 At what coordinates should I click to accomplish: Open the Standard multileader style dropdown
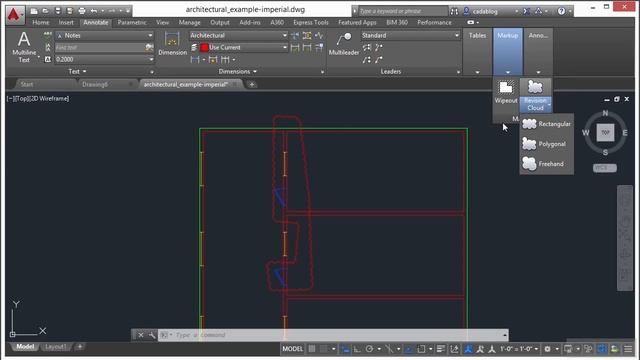coord(410,36)
